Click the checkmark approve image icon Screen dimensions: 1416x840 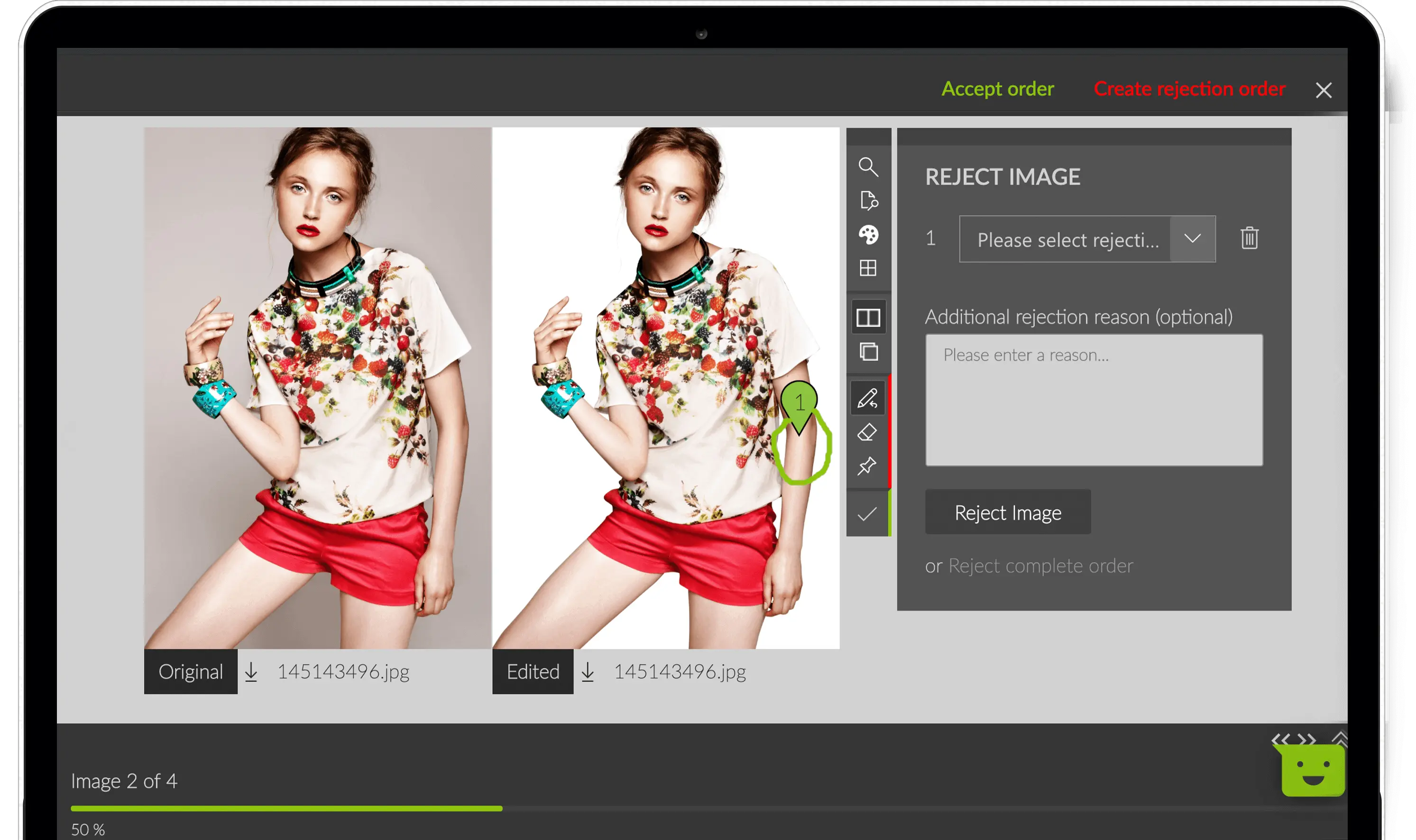(867, 514)
